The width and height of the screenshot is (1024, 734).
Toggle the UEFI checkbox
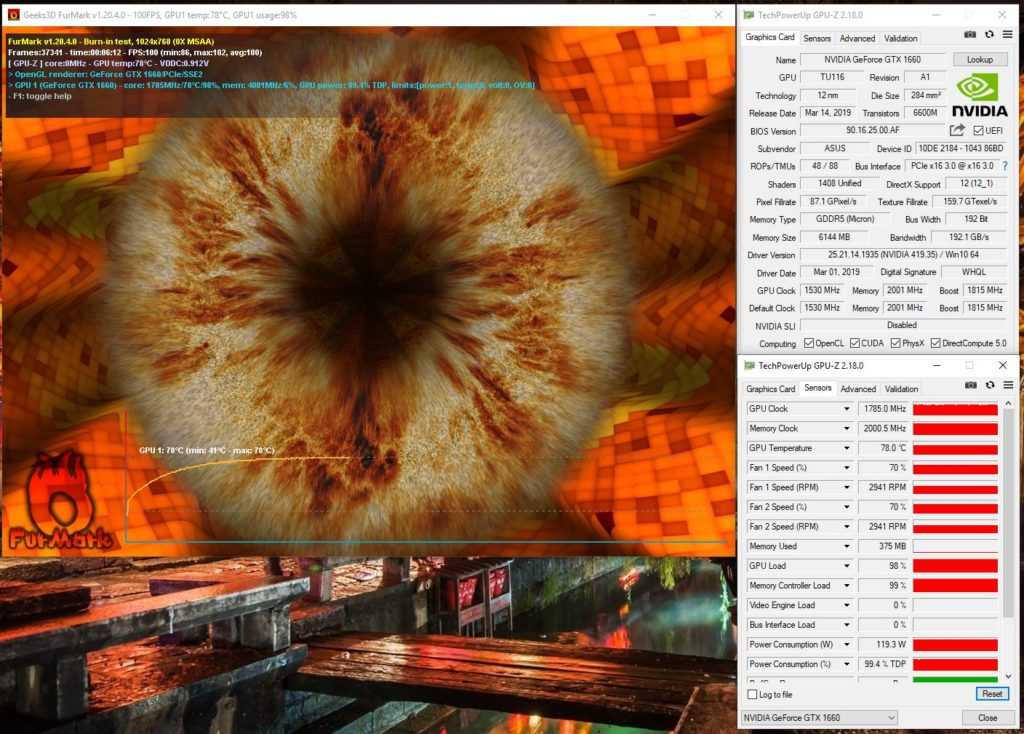click(978, 130)
